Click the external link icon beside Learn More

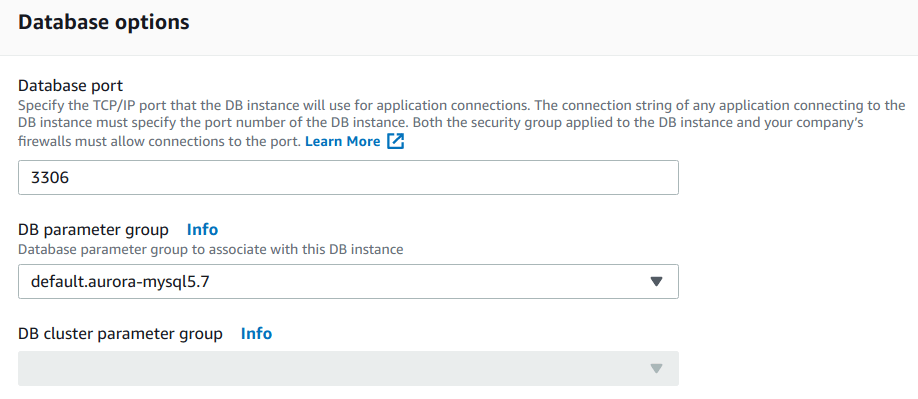[396, 142]
